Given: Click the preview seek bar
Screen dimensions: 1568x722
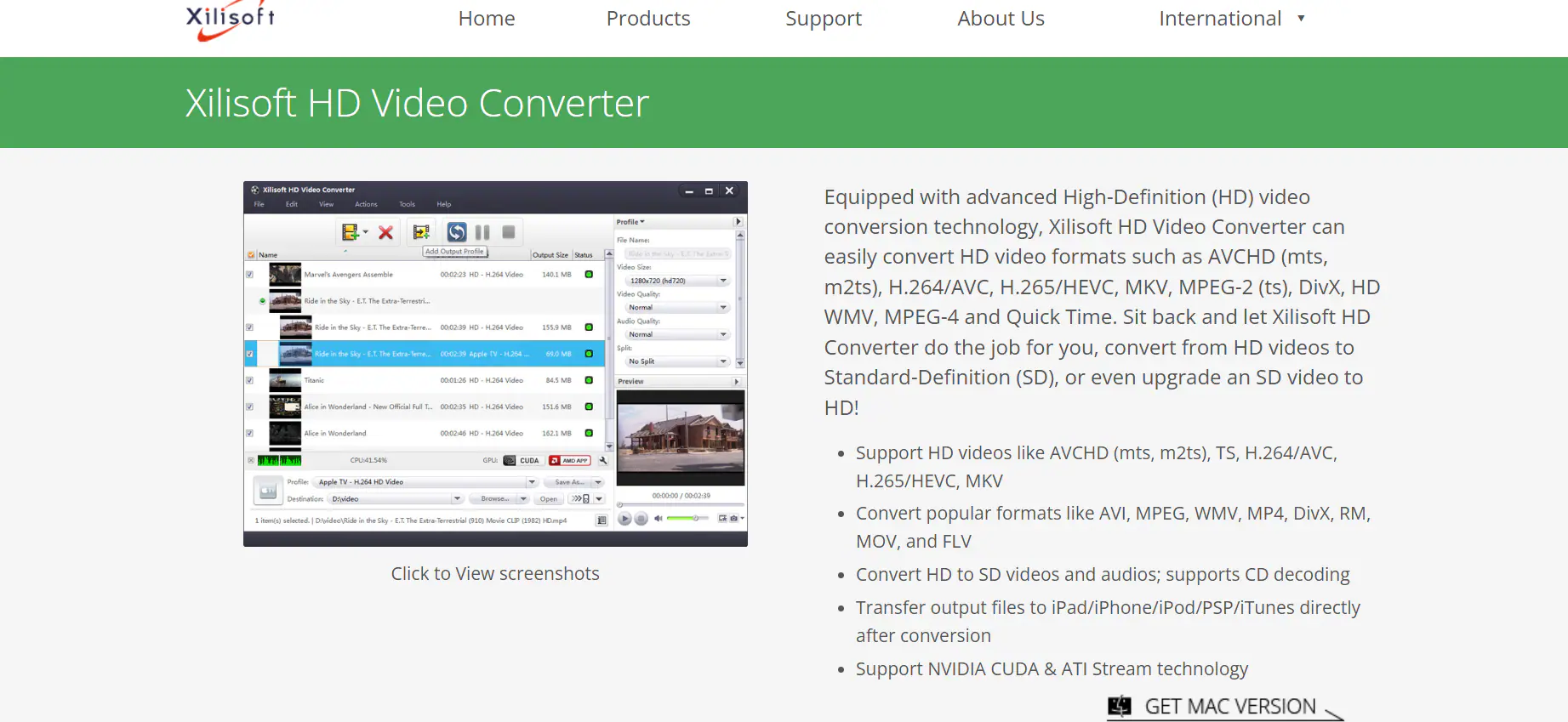Looking at the screenshot, I should pyautogui.click(x=681, y=505).
